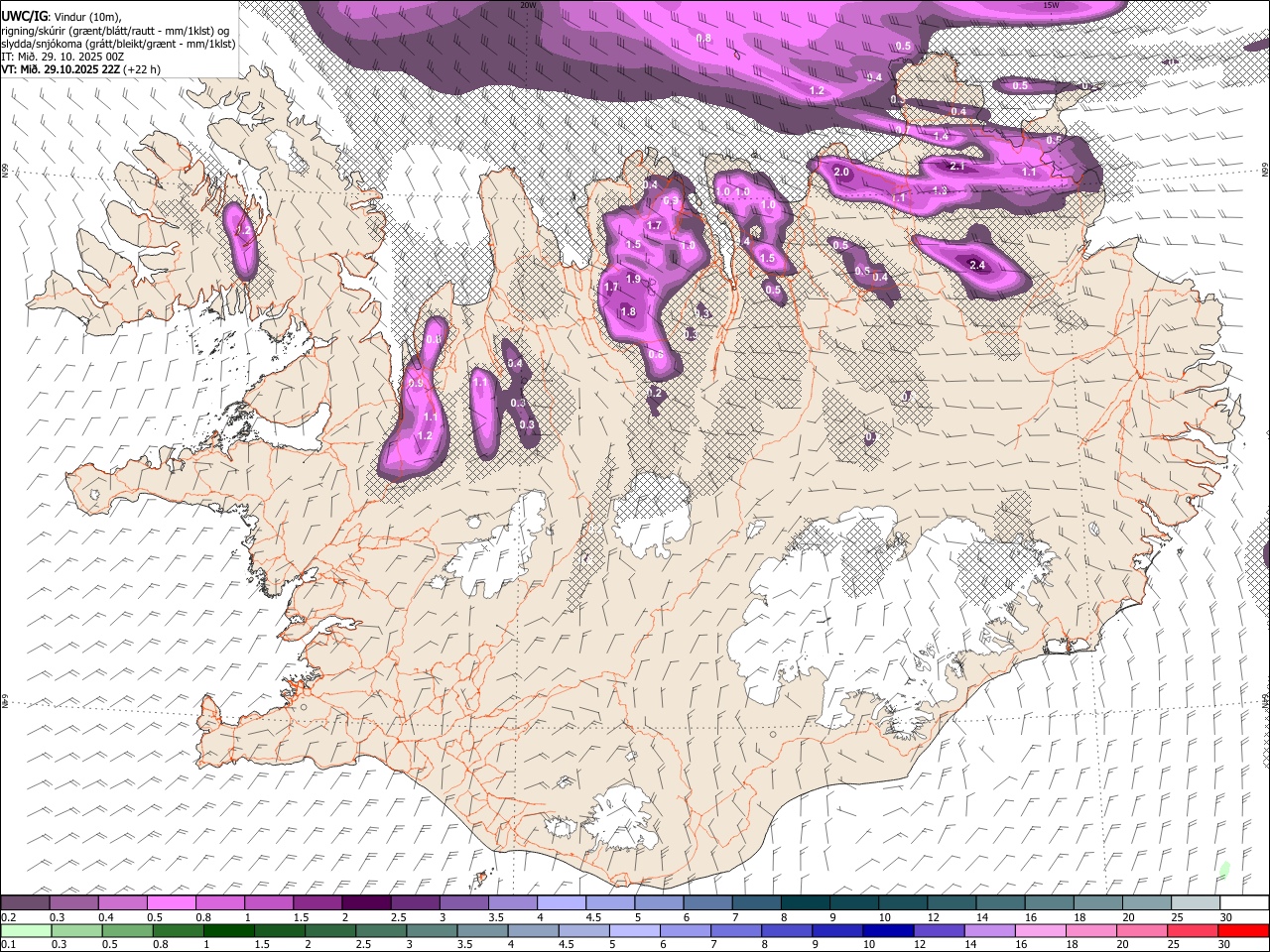Select the darkest green lower swatch for 1–1.5
Screen dimensions: 1270x952
pos(229,930)
